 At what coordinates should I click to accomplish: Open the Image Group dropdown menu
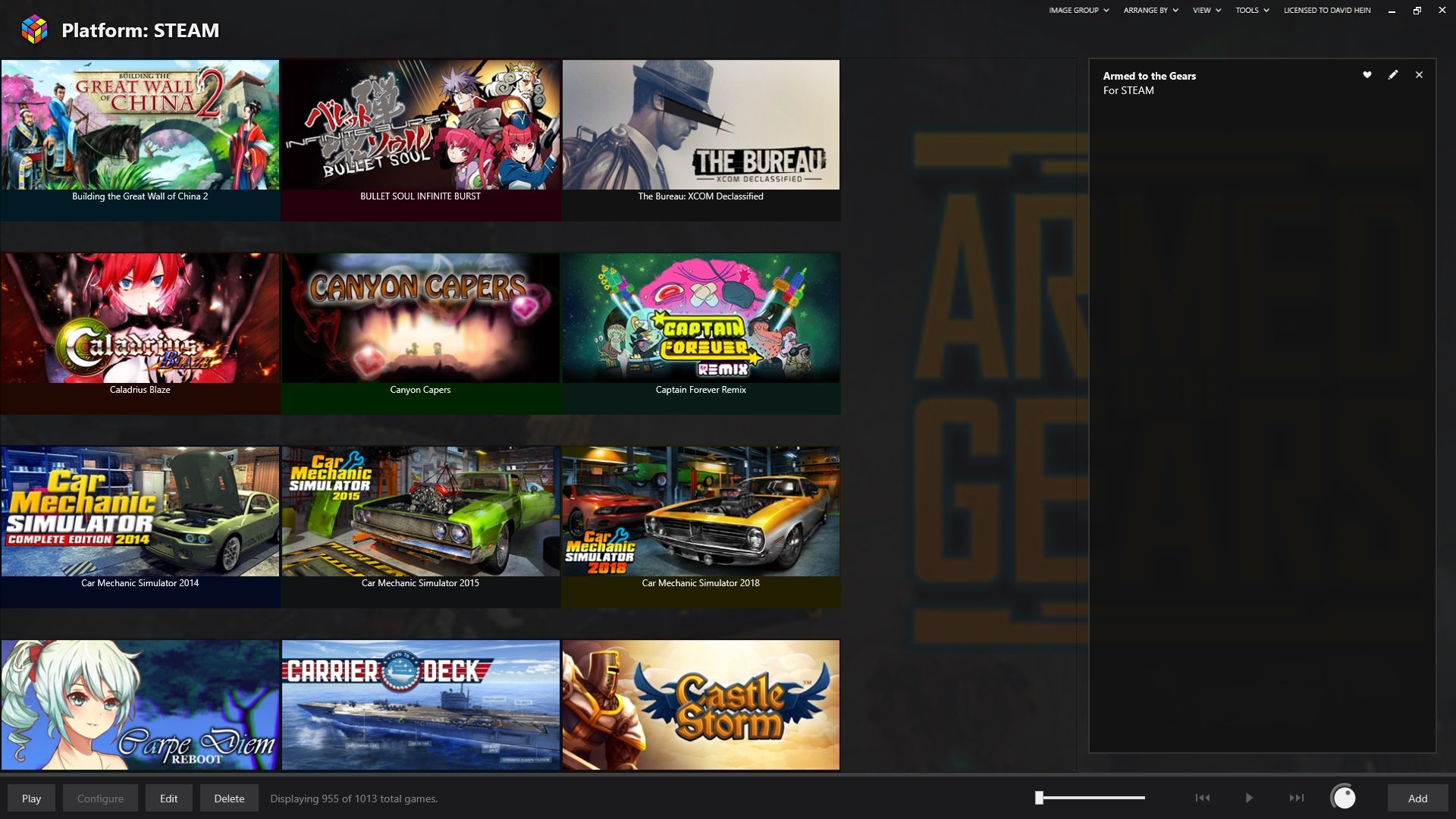[x=1078, y=11]
